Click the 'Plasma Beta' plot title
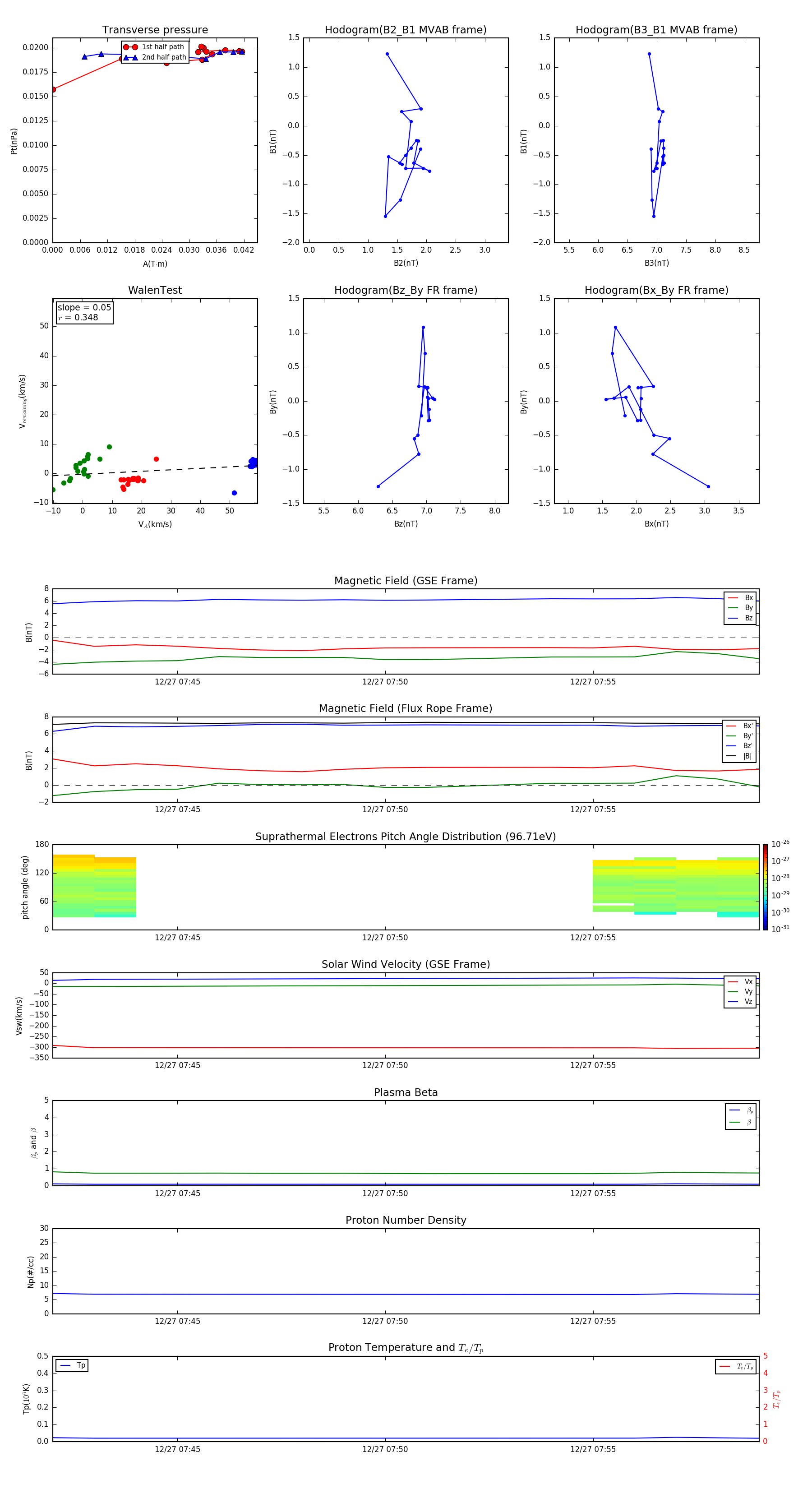Image resolution: width=812 pixels, height=1489 pixels. 406,1092
